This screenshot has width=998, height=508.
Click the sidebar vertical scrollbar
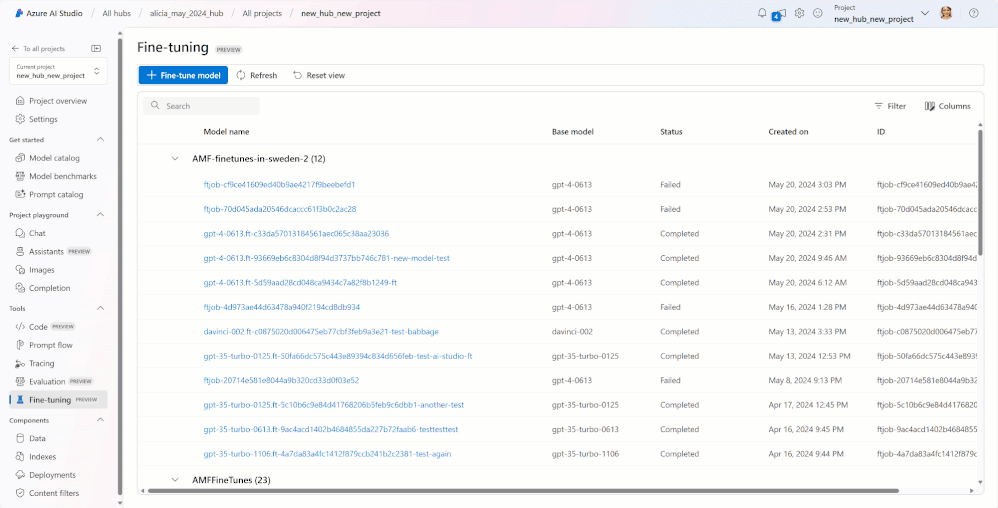(120, 267)
